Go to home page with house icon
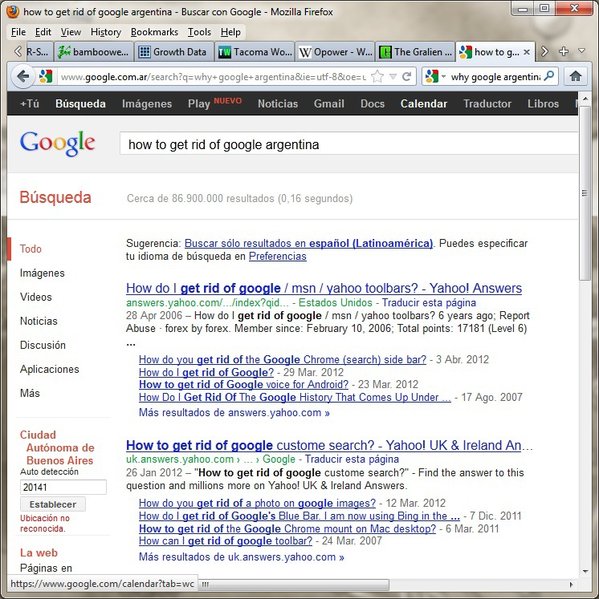Viewport: 599px width, 599px height. click(x=575, y=76)
